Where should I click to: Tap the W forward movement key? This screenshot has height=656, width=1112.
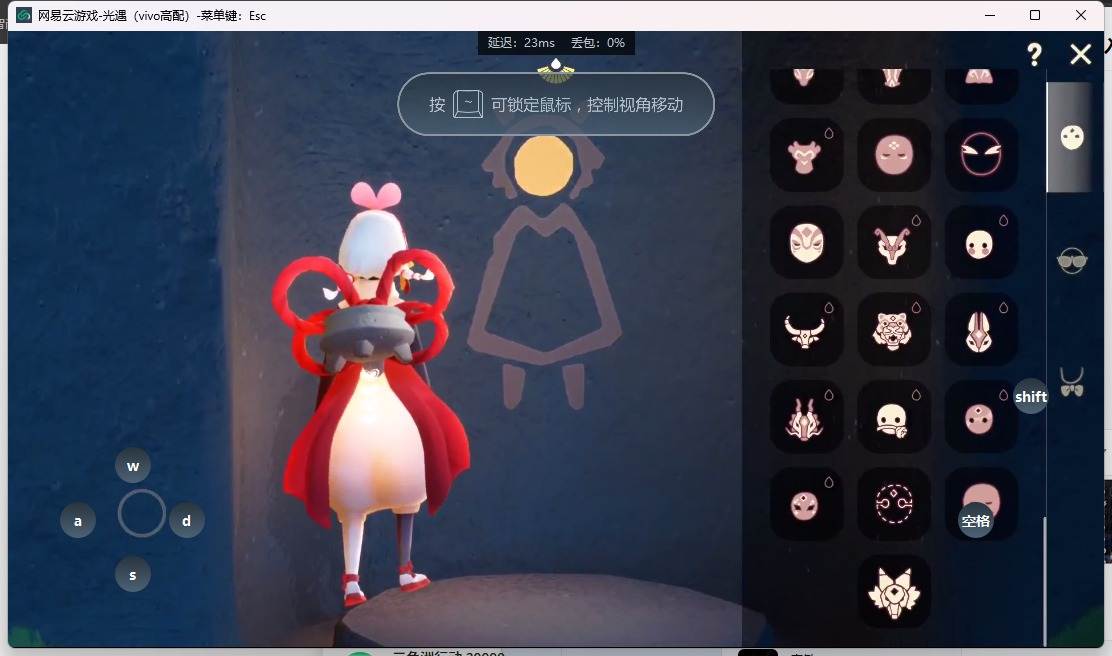pyautogui.click(x=133, y=466)
